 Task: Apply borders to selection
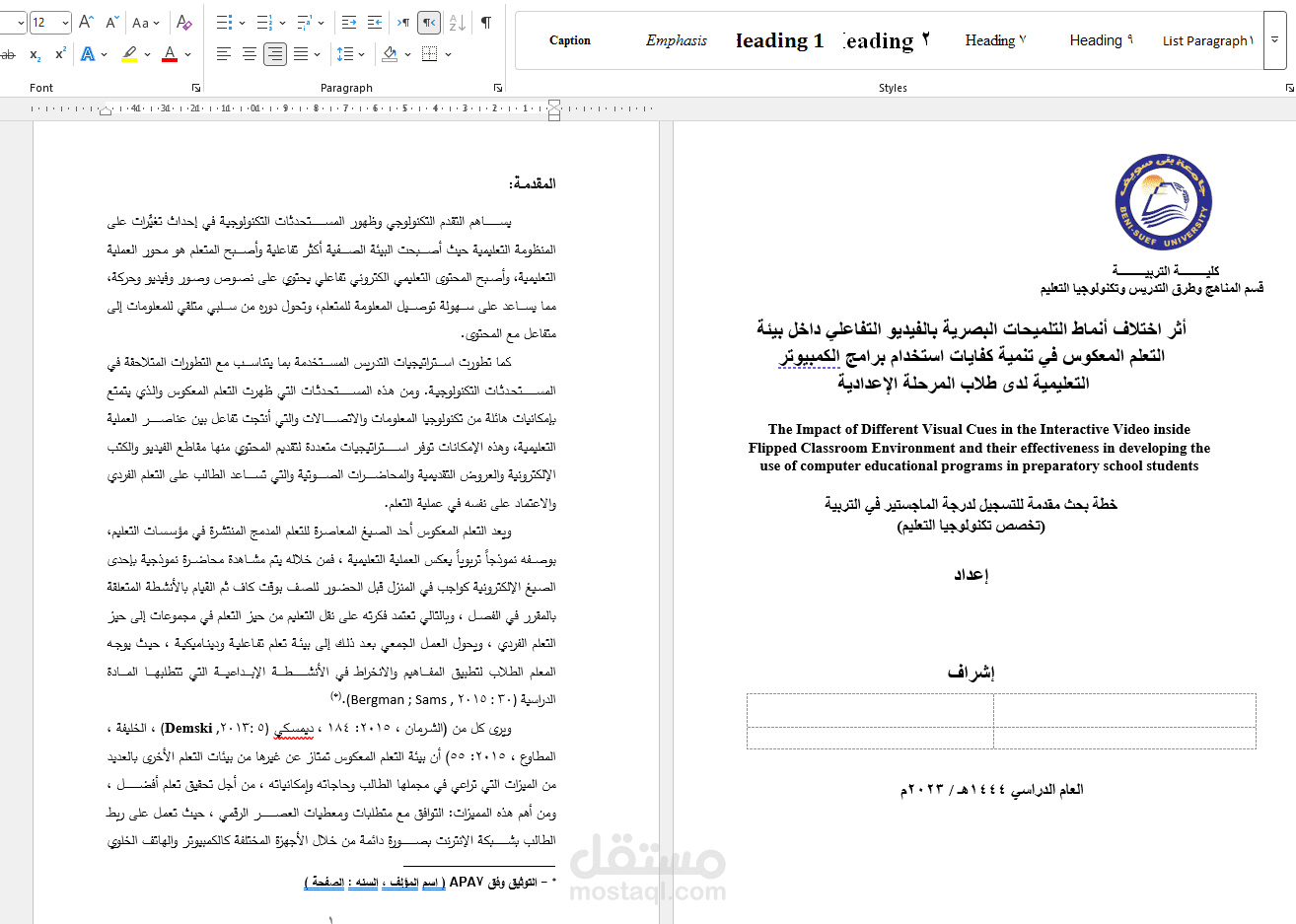tap(429, 54)
